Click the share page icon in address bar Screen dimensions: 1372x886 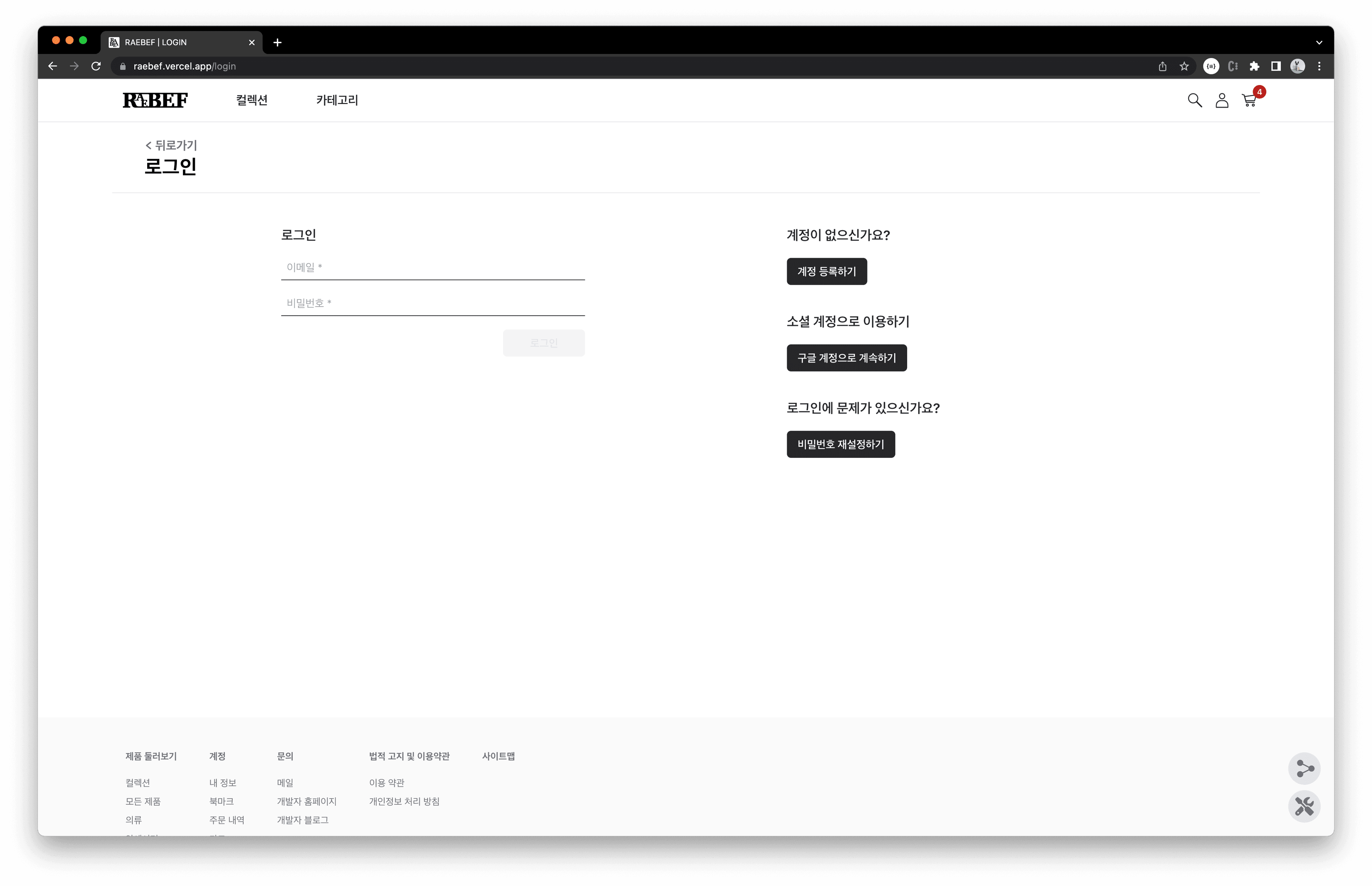coord(1162,66)
